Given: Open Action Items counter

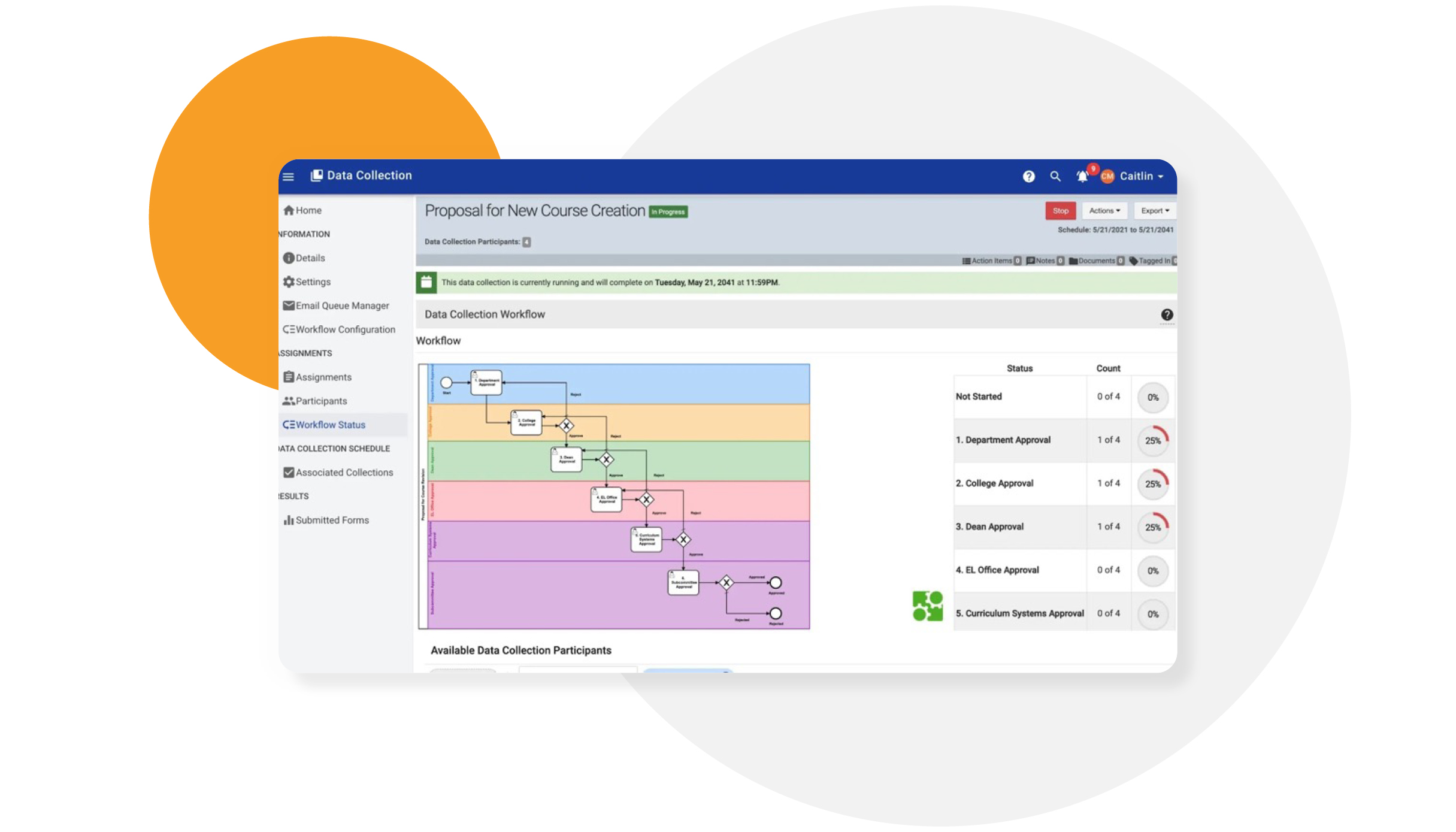Looking at the screenshot, I should [991, 261].
